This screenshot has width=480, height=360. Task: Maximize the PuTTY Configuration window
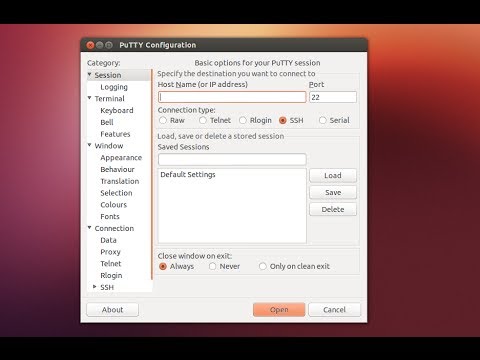click(x=109, y=45)
